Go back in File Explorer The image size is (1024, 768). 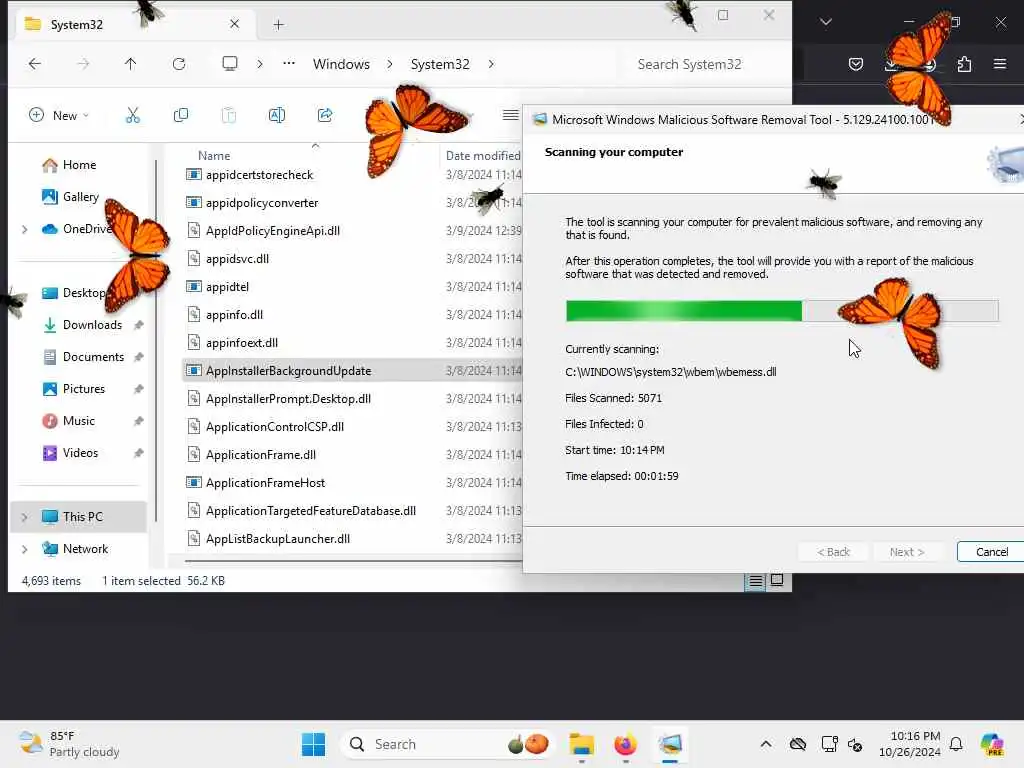pos(35,64)
